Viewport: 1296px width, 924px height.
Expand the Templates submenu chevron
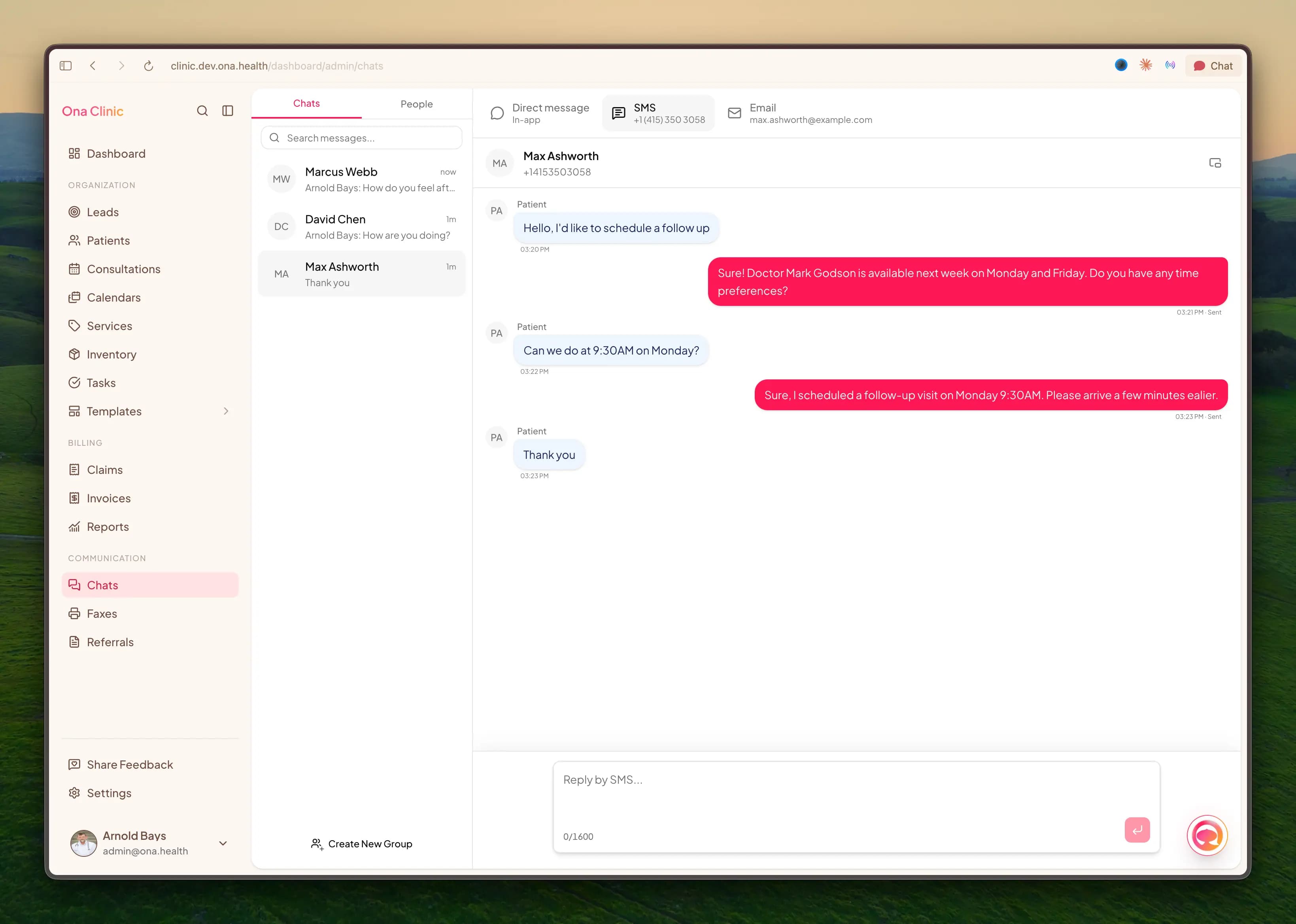[226, 411]
